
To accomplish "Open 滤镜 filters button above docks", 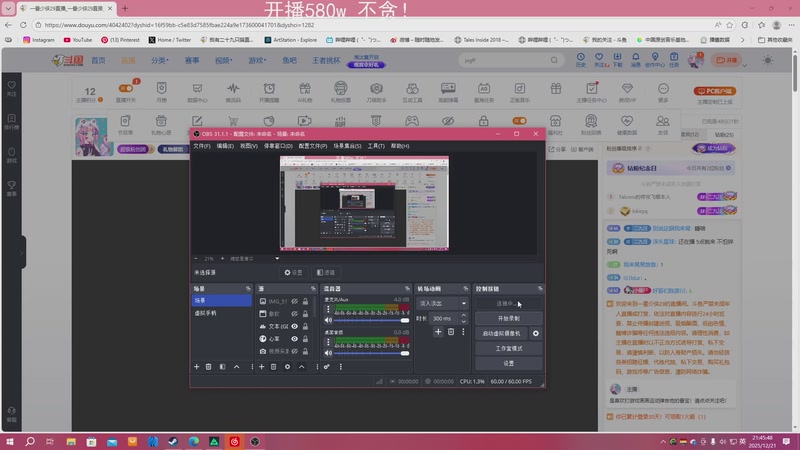I will tap(326, 272).
